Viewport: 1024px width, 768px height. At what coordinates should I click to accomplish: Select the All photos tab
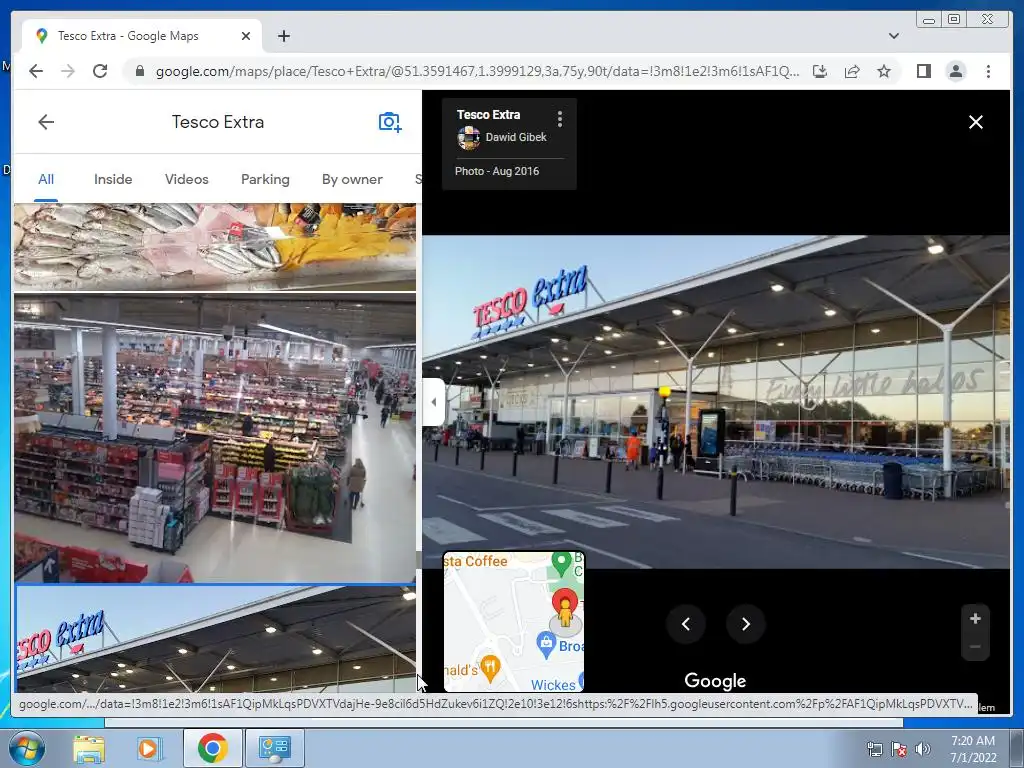click(x=46, y=180)
